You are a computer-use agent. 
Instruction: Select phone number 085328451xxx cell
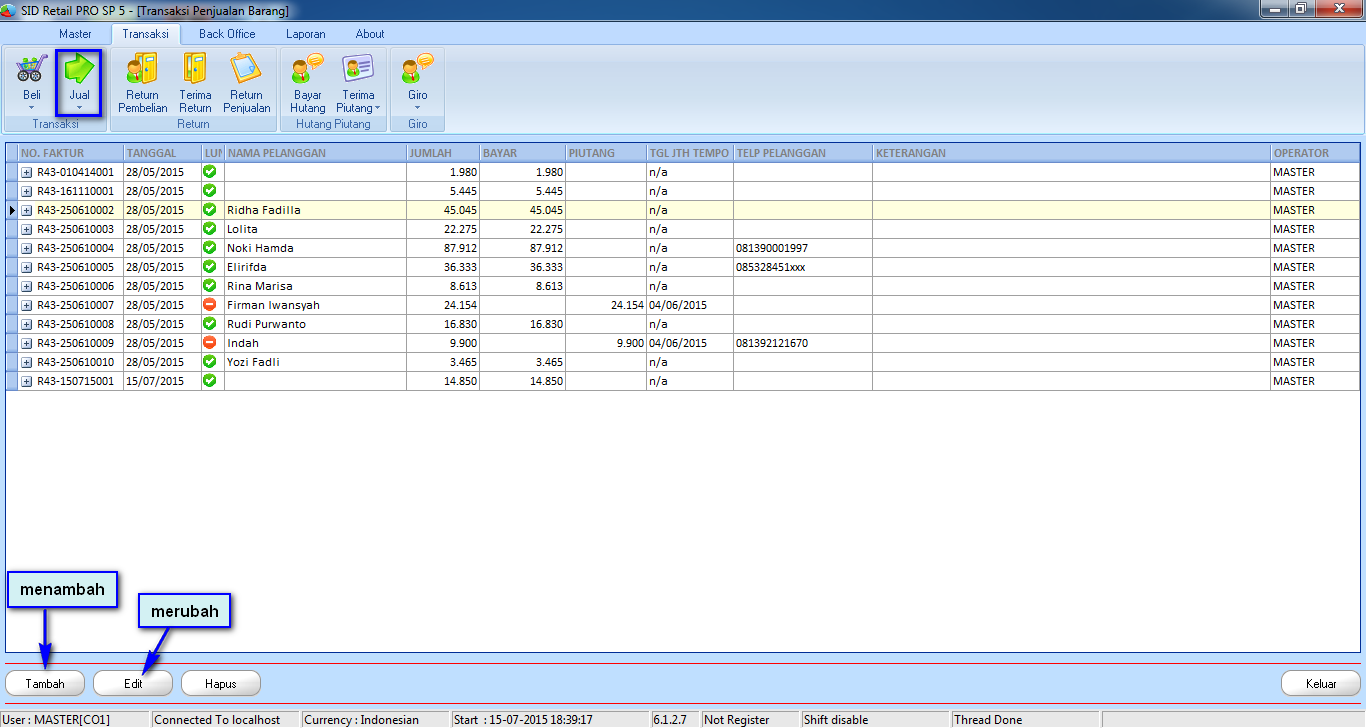tap(803, 267)
